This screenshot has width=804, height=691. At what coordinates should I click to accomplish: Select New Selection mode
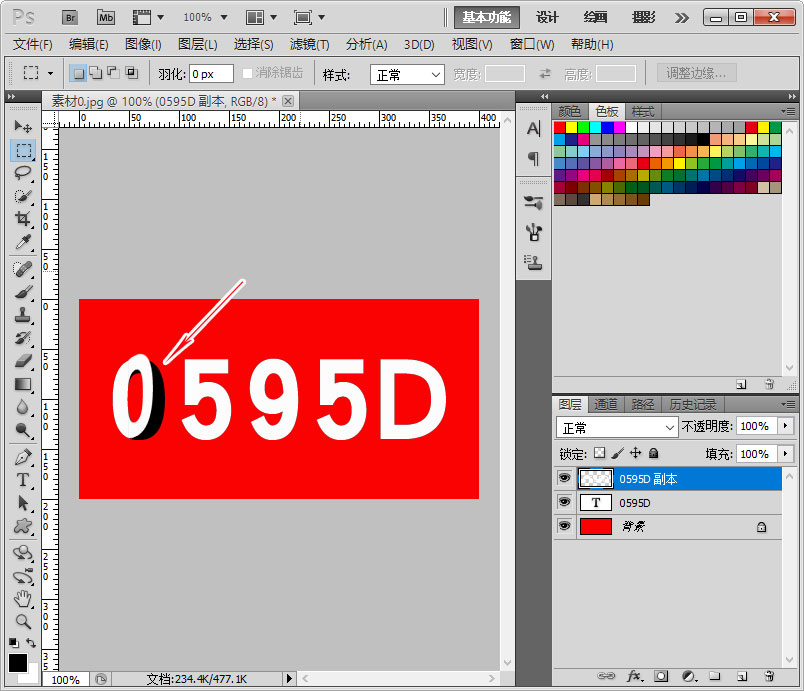78,73
